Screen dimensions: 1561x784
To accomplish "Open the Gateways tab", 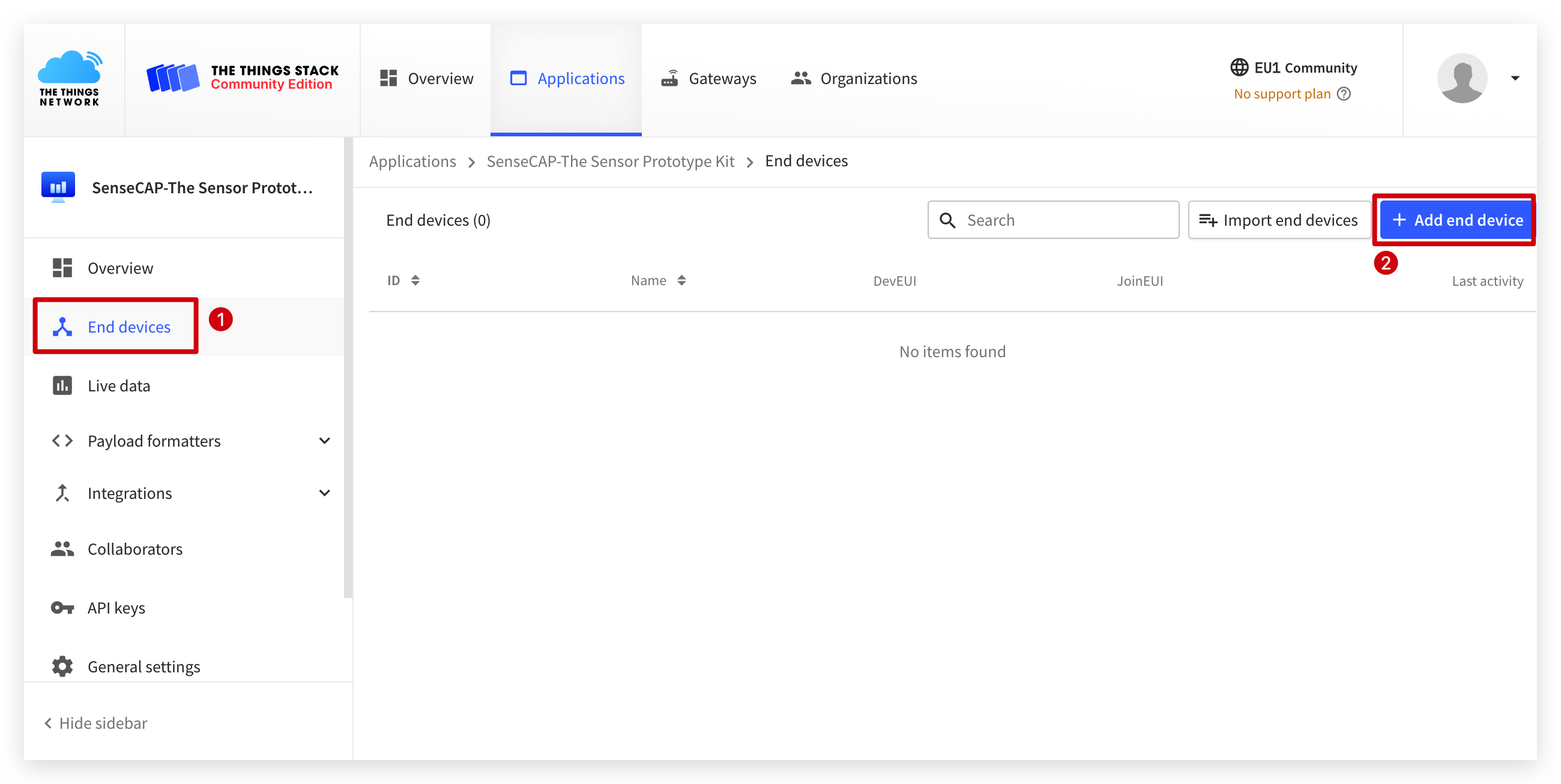I will coord(708,79).
